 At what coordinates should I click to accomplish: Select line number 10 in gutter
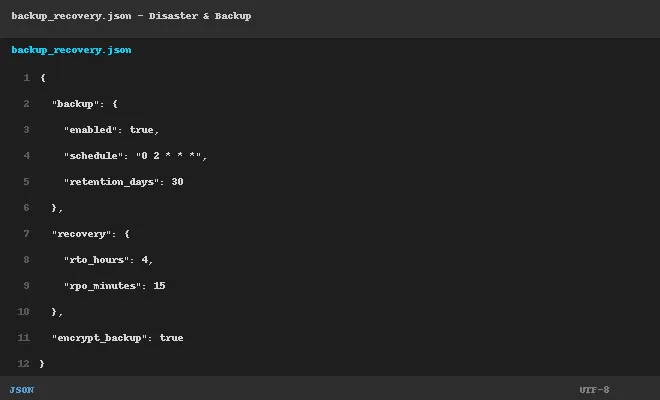[x=24, y=312]
